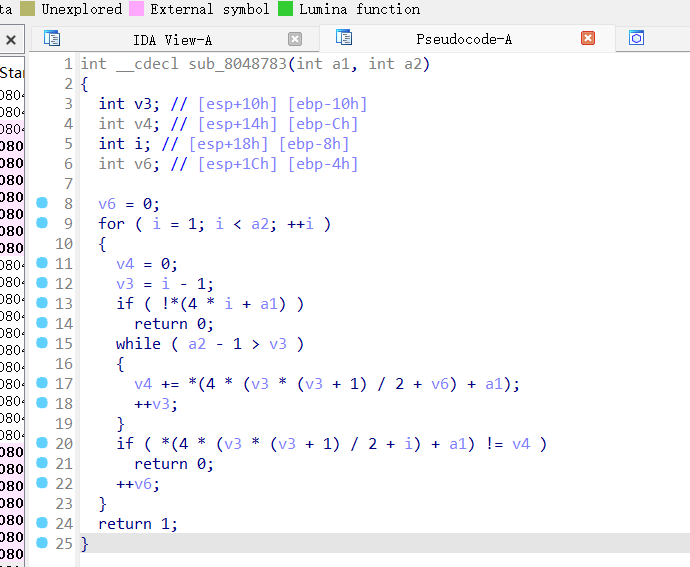Image resolution: width=690 pixels, height=567 pixels.
Task: Toggle breakpoint dot on line 24
Action: [42, 523]
